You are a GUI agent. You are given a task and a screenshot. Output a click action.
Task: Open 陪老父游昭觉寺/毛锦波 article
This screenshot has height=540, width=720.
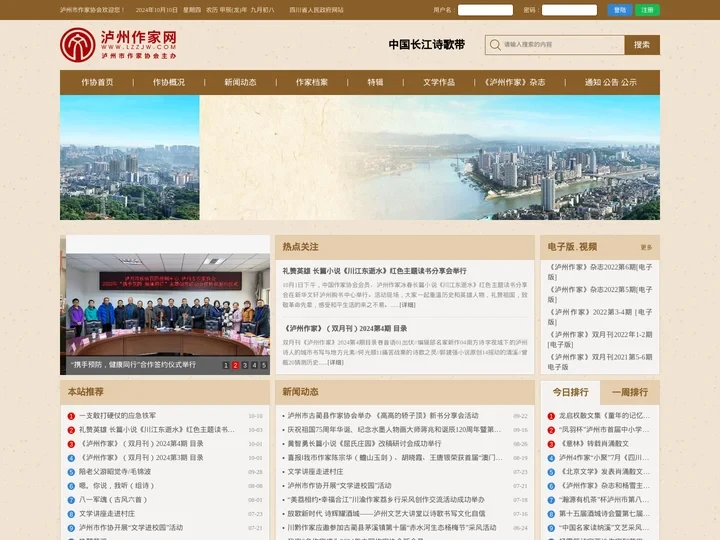[115, 472]
